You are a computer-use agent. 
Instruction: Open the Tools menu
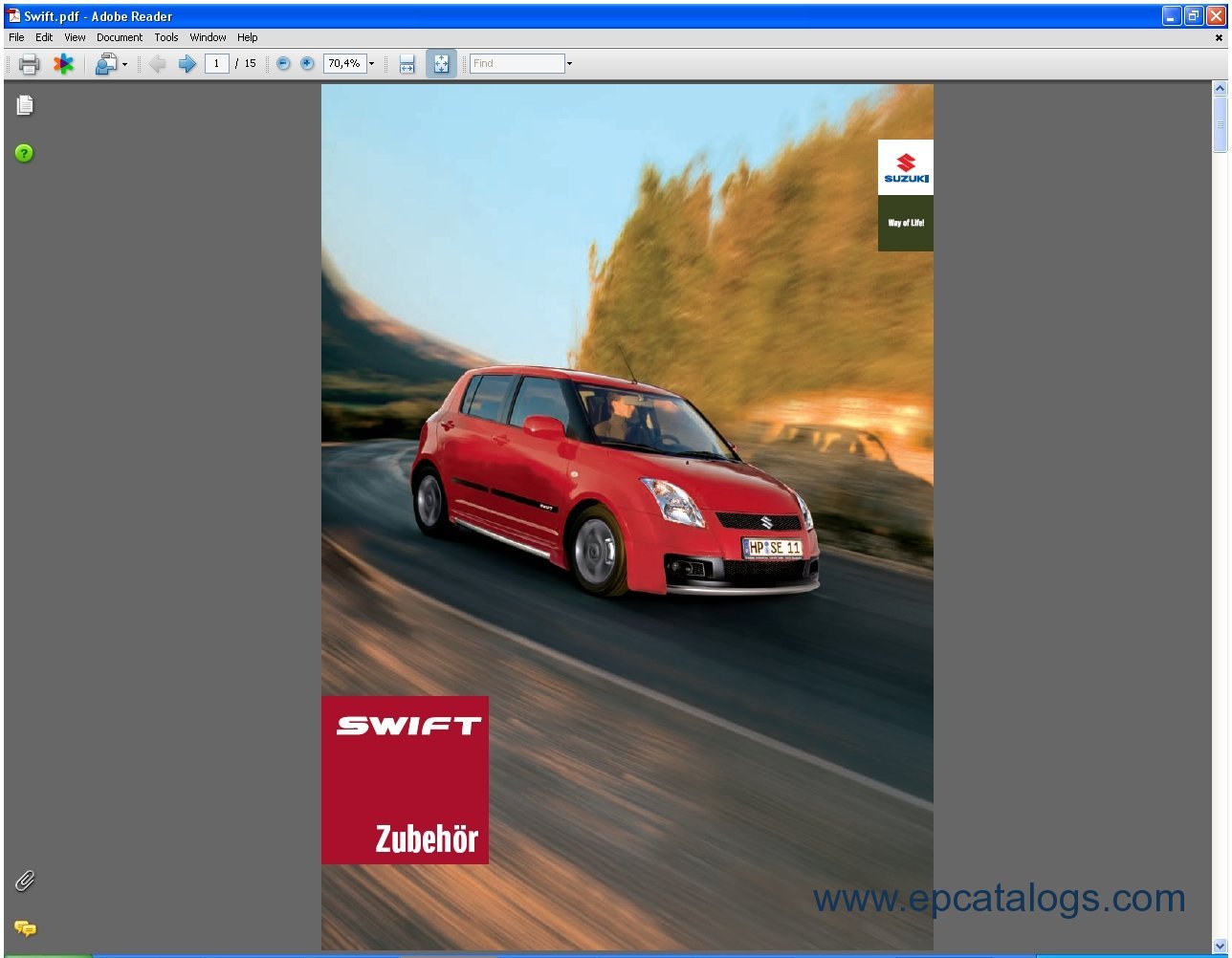(166, 37)
